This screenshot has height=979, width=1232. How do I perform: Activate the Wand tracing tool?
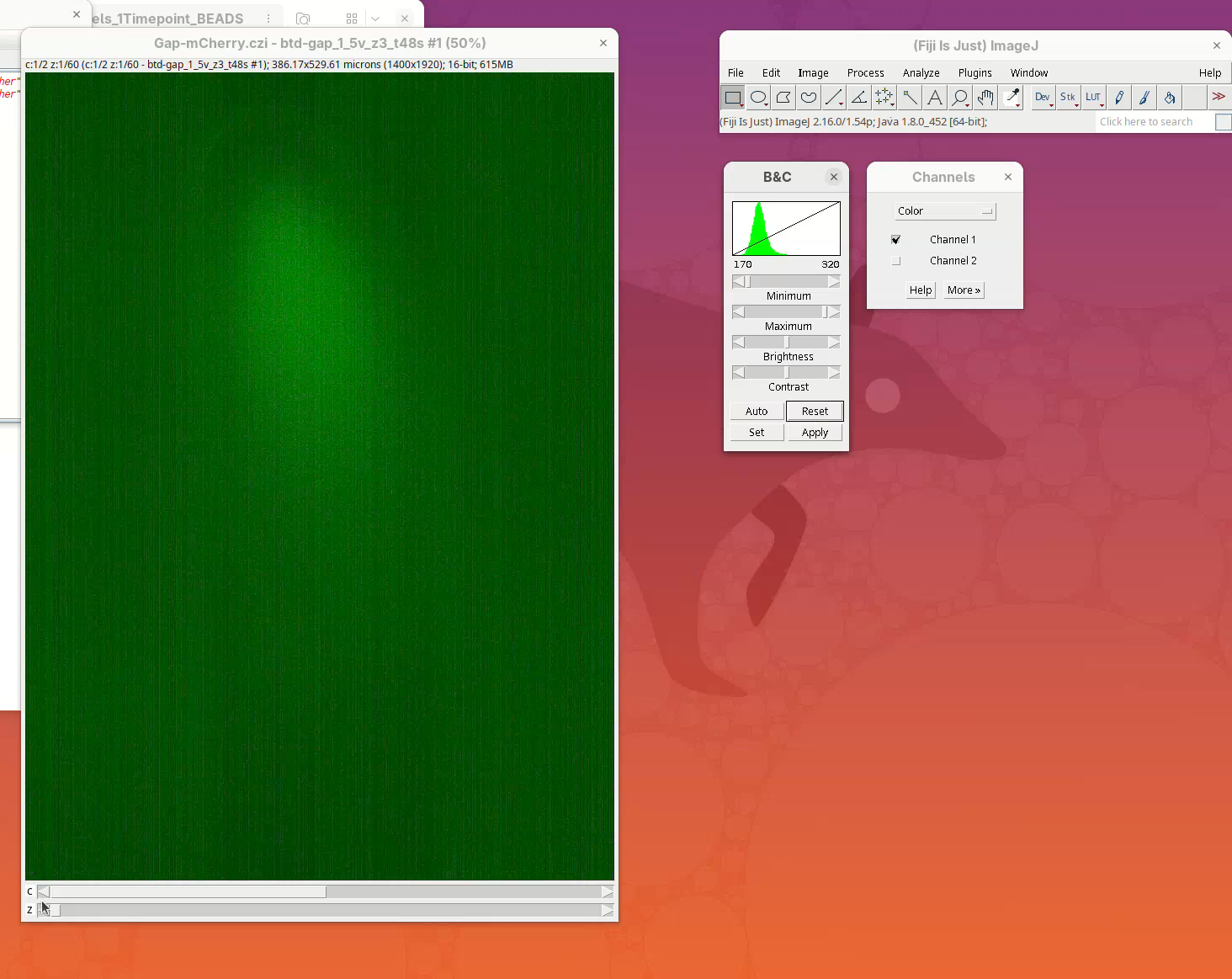pyautogui.click(x=910, y=98)
